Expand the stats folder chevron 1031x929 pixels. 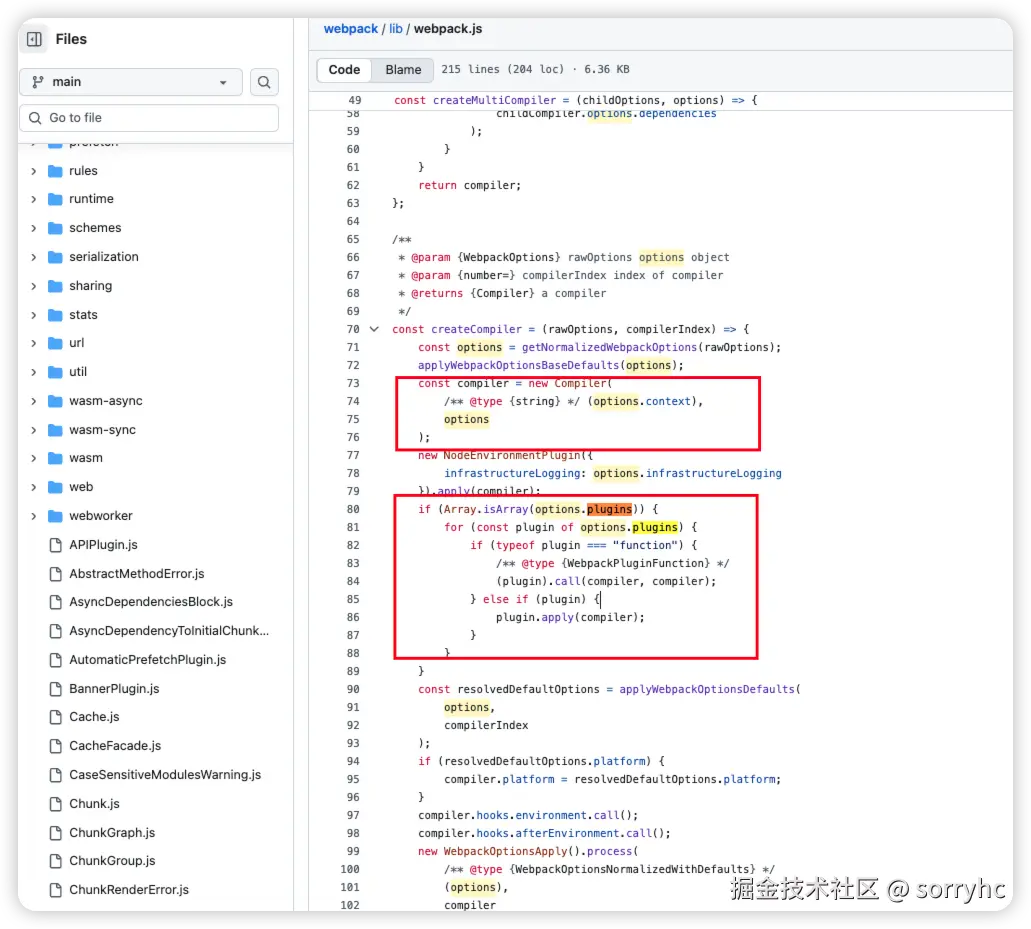coord(34,315)
